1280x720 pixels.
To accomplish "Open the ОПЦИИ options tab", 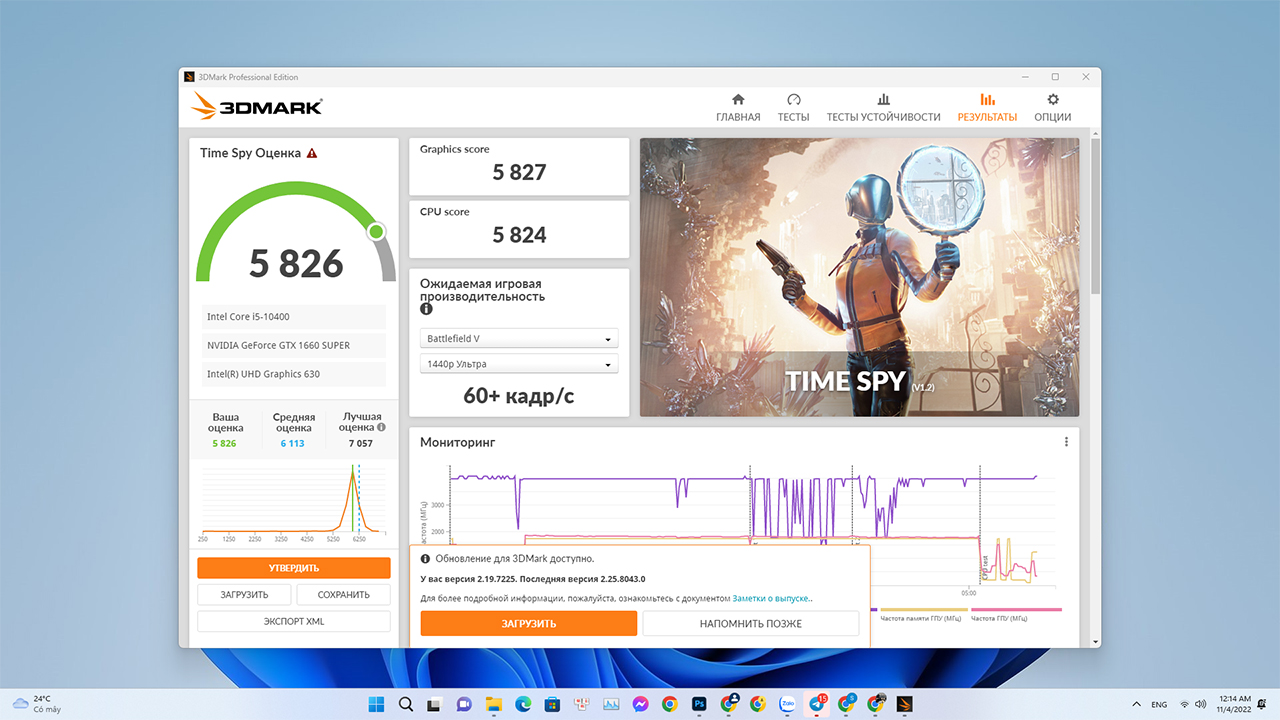I will (1052, 108).
